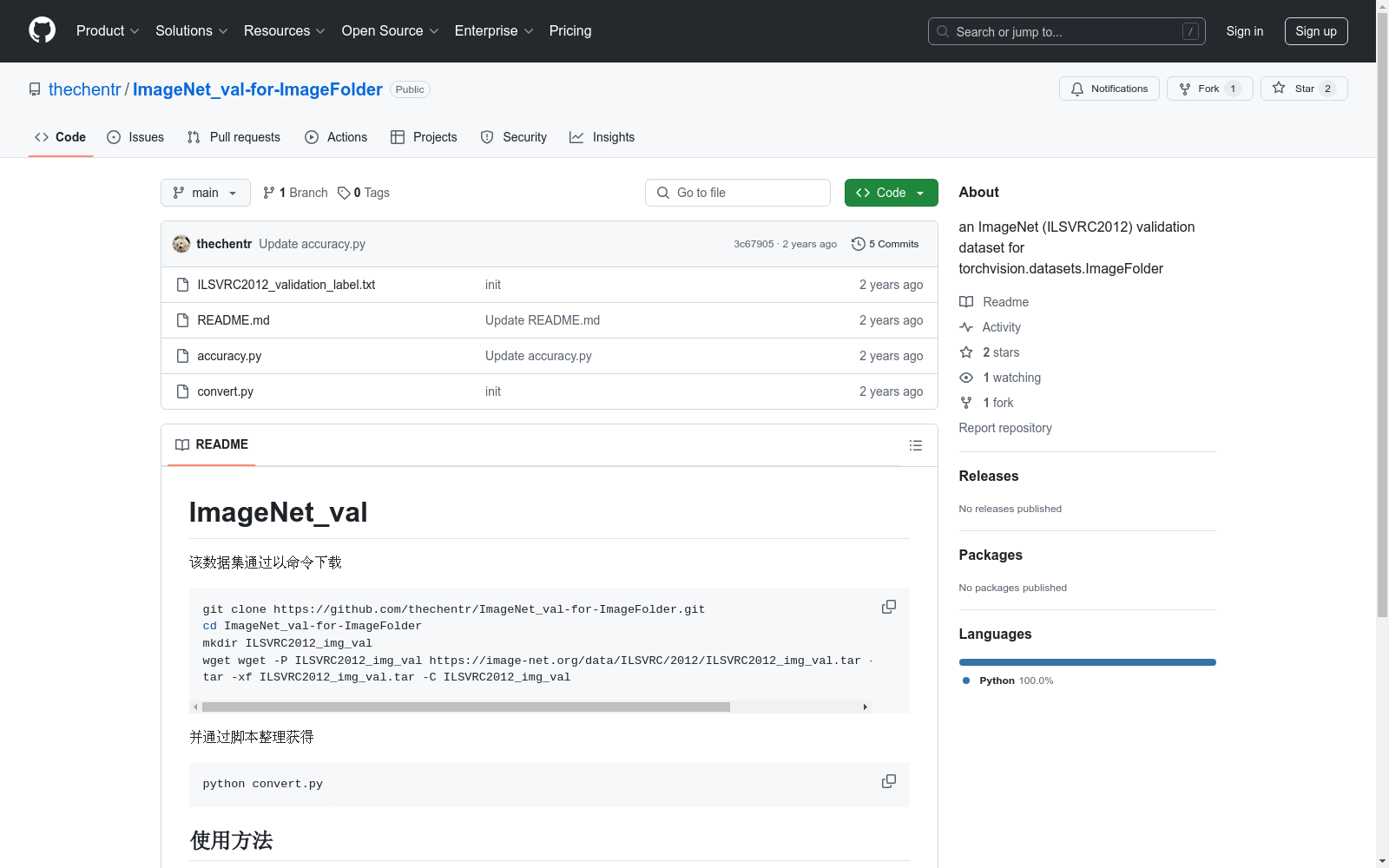The image size is (1389, 868).
Task: Expand the Solutions menu
Action: click(x=192, y=31)
